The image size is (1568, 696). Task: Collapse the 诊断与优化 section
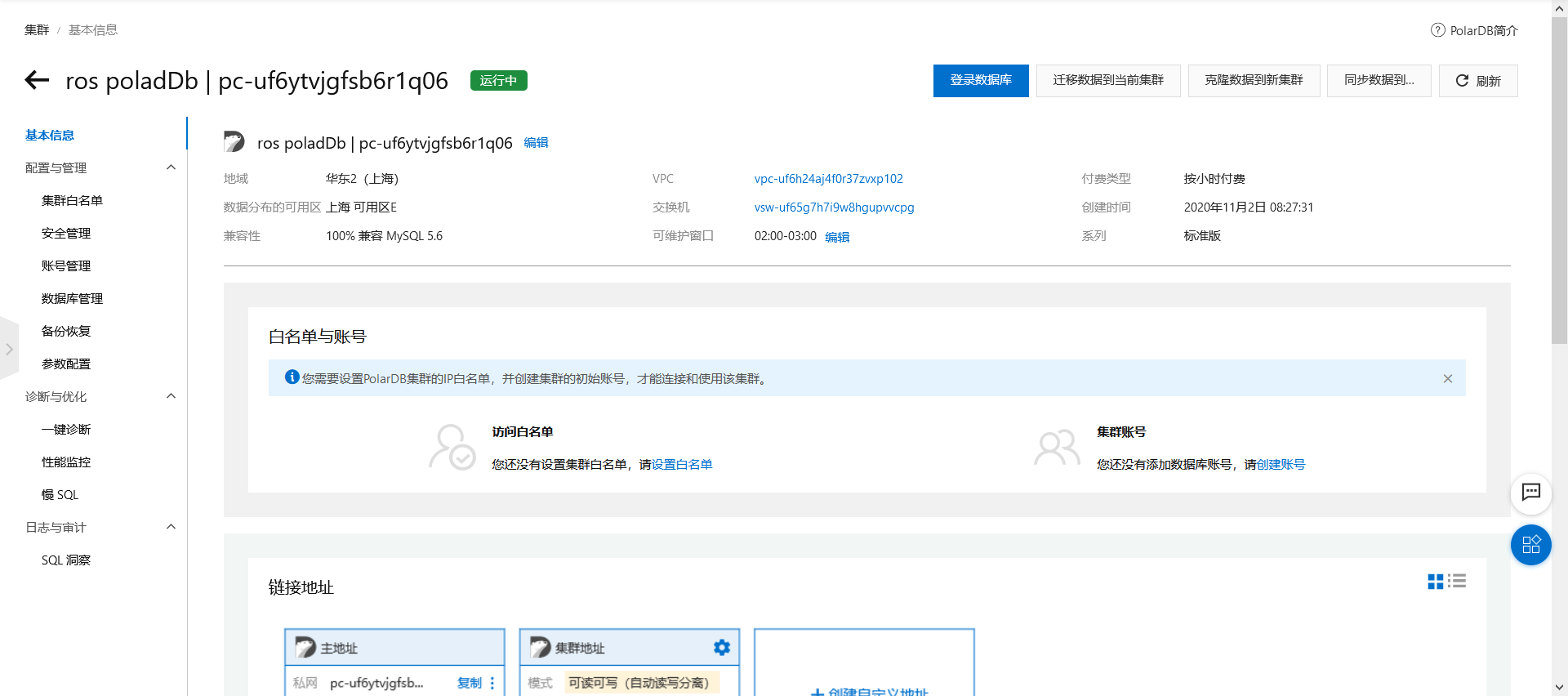171,396
